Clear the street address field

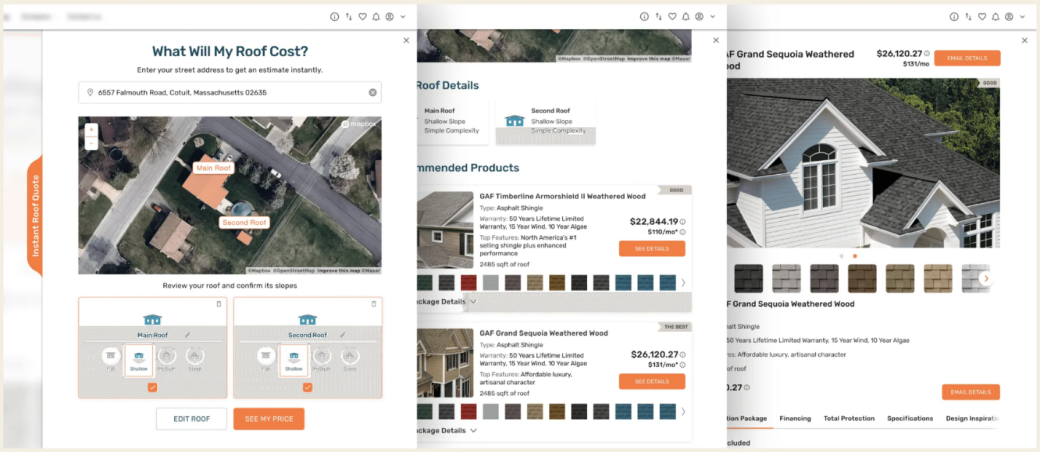(372, 93)
